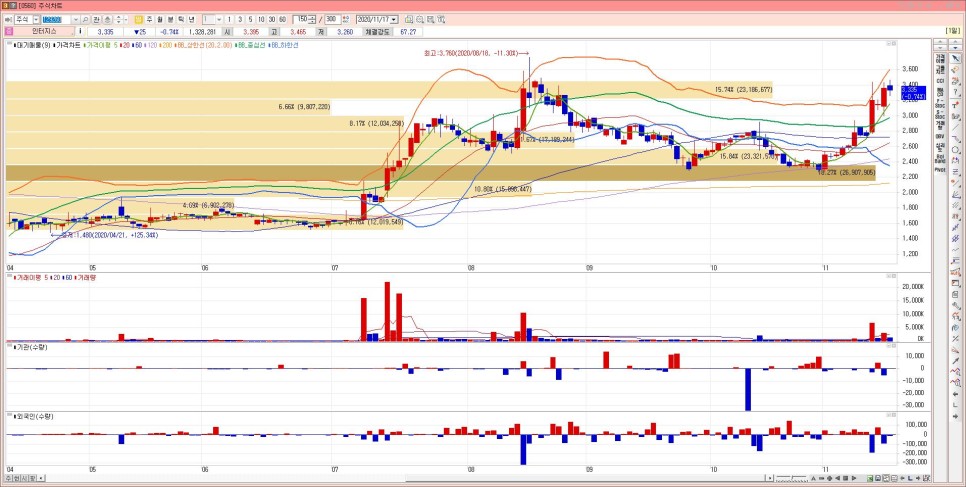Viewport: 966px width, 487px height.
Task: Open the Pivot indicator shortcut
Action: [940, 170]
